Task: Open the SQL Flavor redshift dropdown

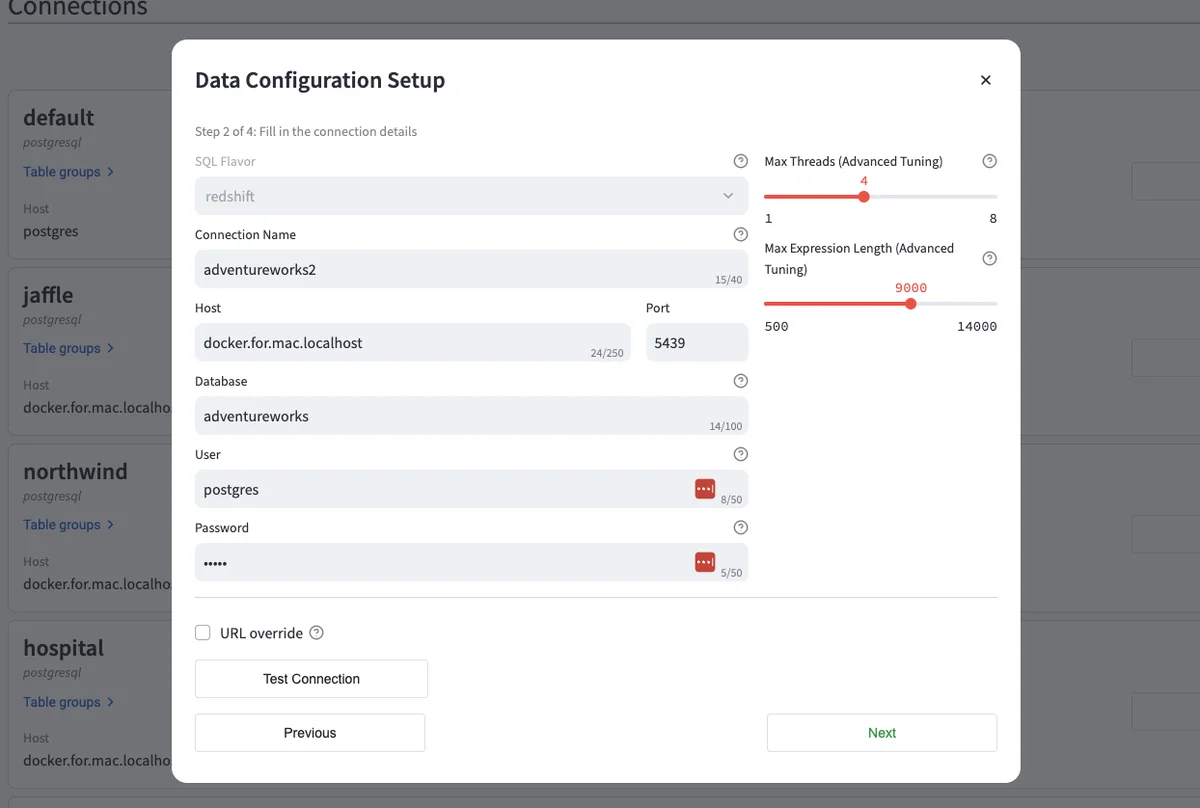Action: pyautogui.click(x=471, y=196)
